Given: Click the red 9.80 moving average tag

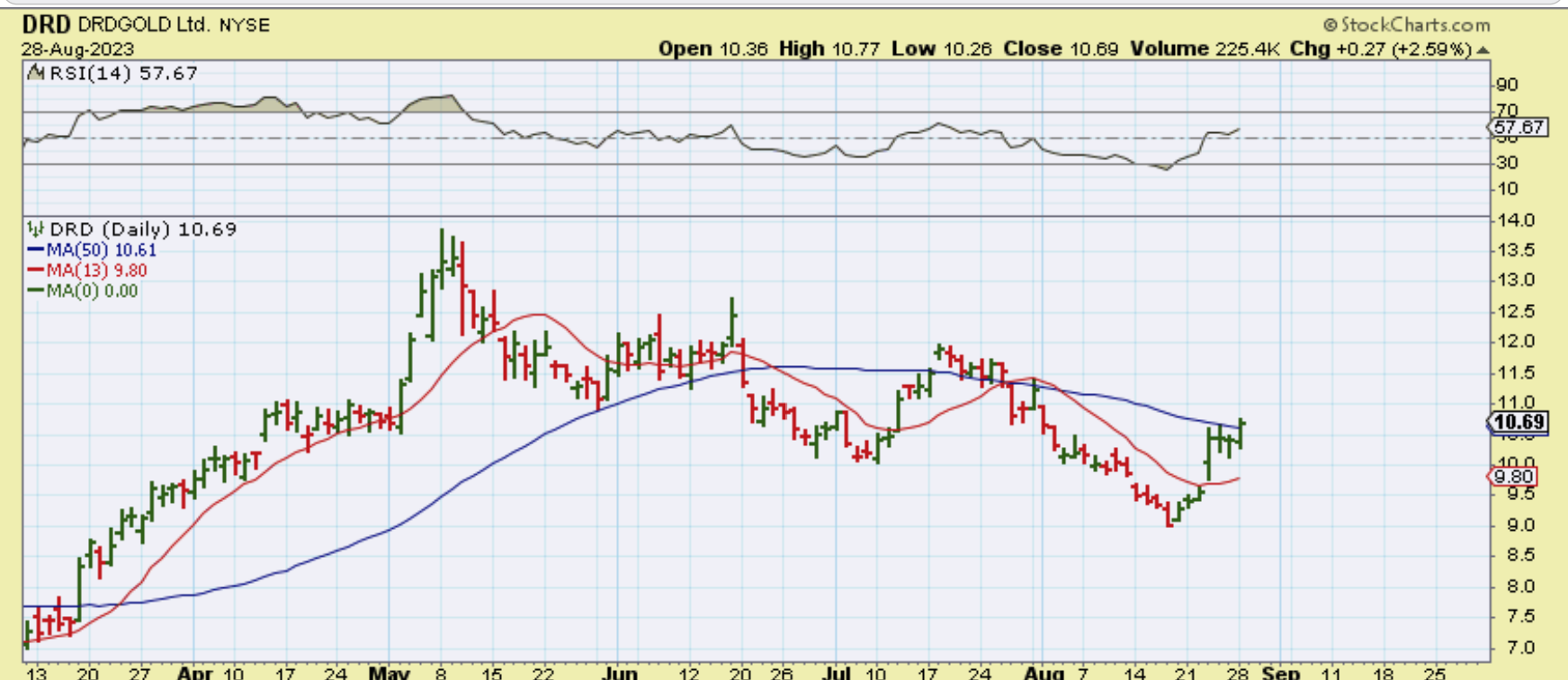Looking at the screenshot, I should pos(1515,477).
